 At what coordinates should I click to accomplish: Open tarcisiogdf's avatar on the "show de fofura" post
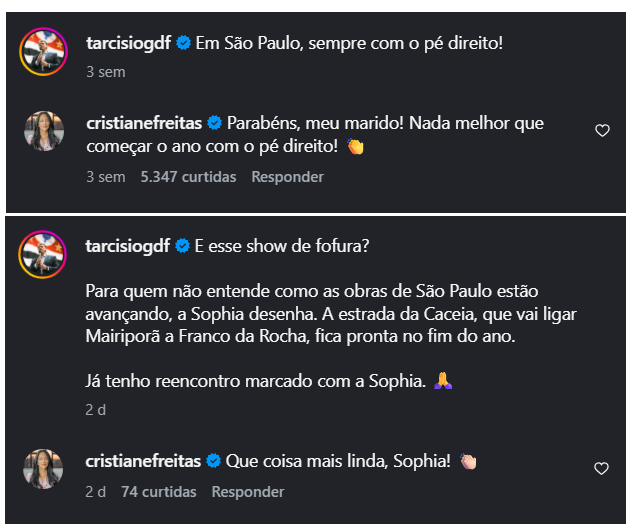tap(43, 254)
